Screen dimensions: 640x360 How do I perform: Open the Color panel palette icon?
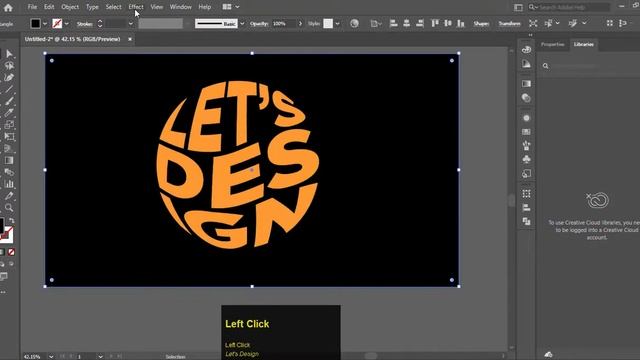pyautogui.click(x=527, y=50)
